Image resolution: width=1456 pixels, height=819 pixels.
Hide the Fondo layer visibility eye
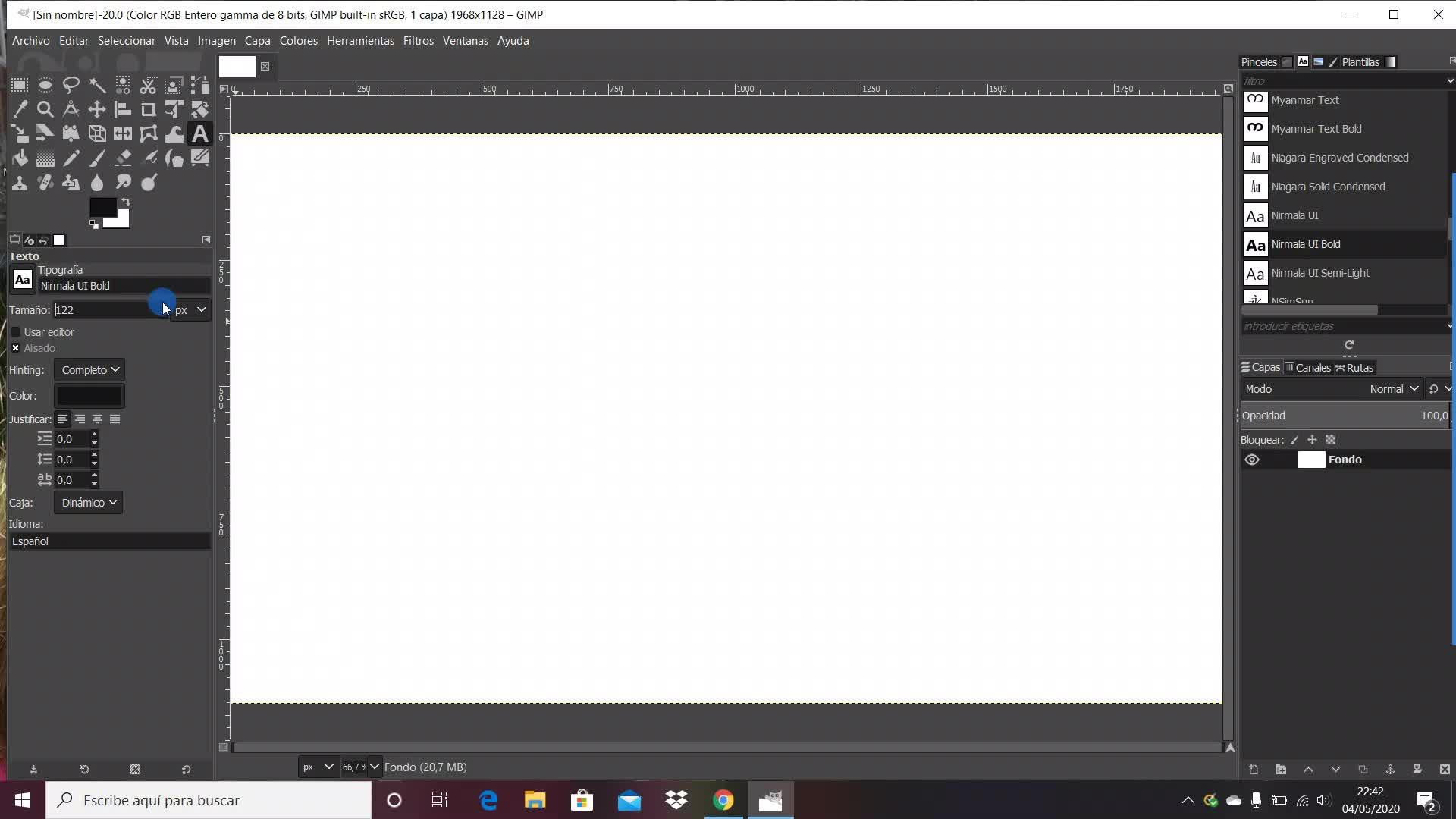pos(1252,460)
